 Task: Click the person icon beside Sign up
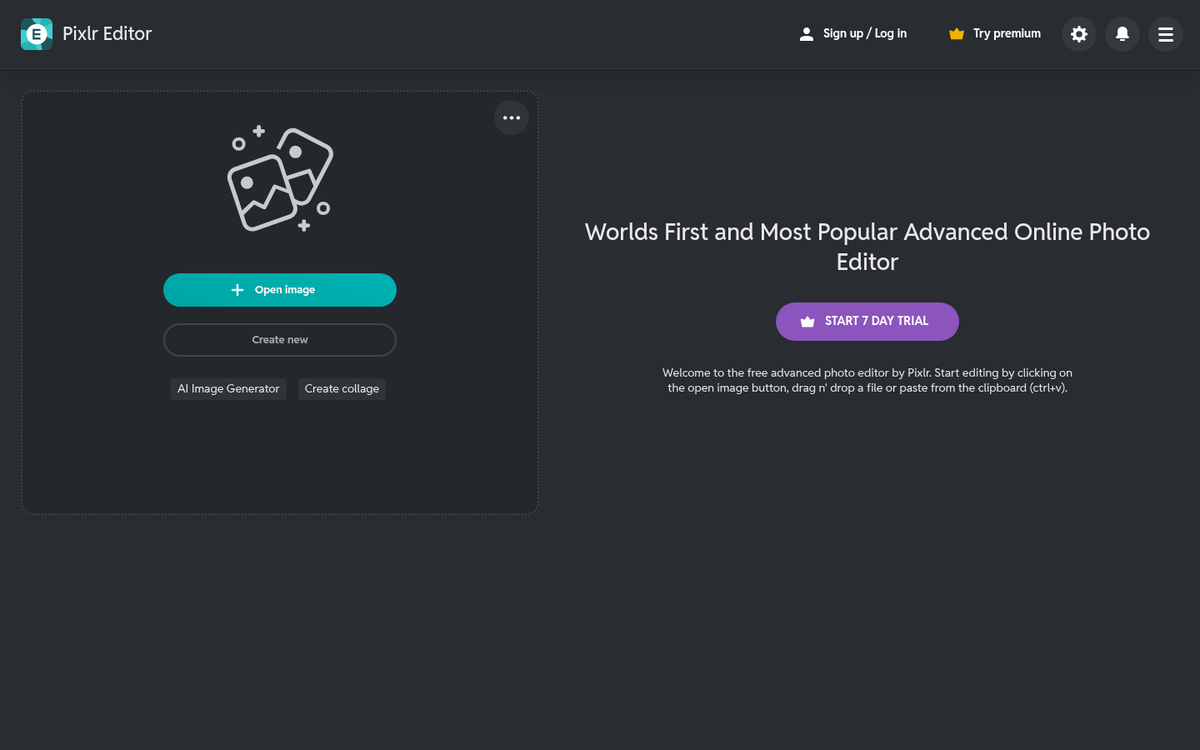(806, 34)
